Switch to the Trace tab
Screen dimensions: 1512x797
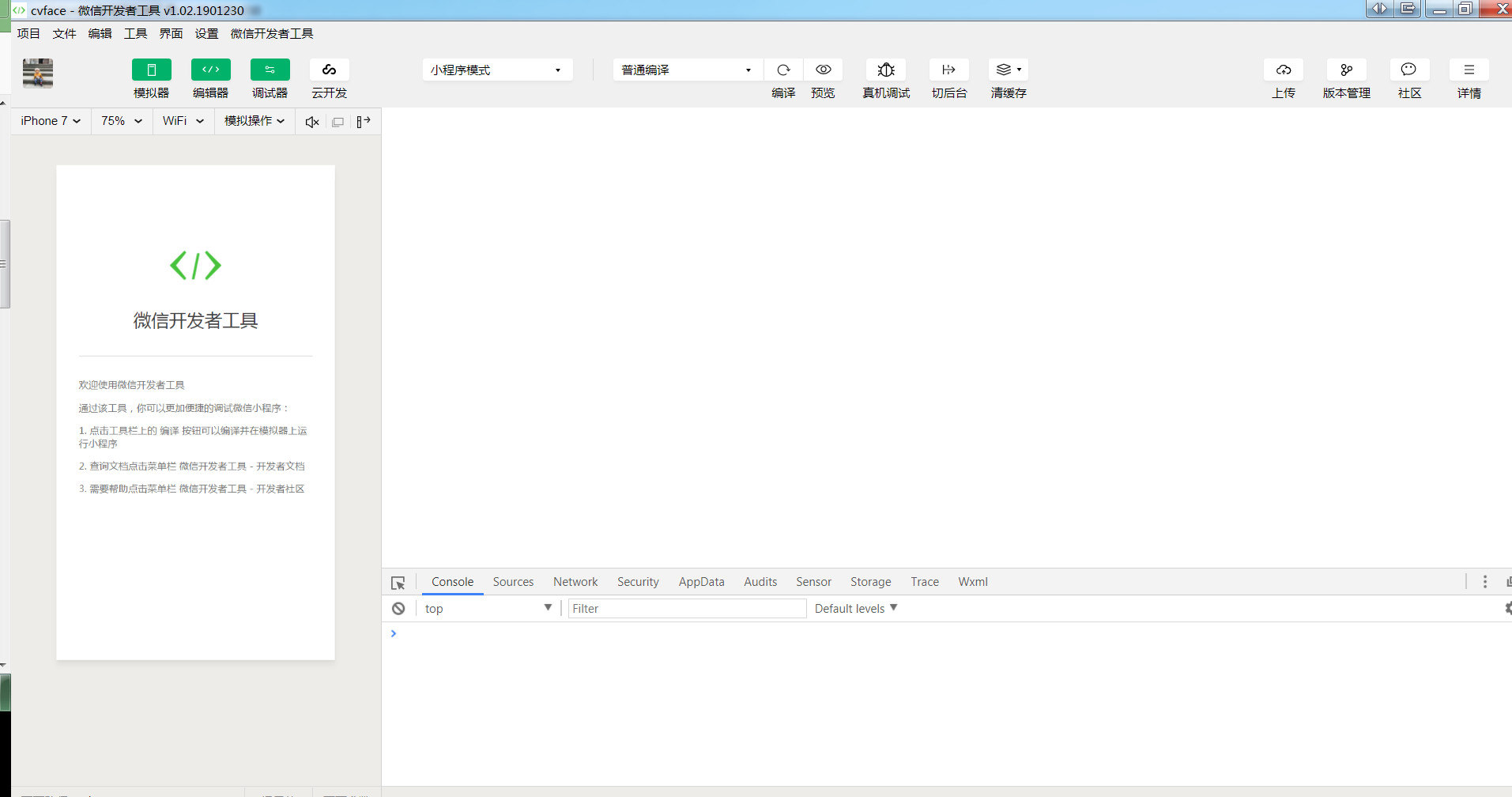(x=925, y=582)
